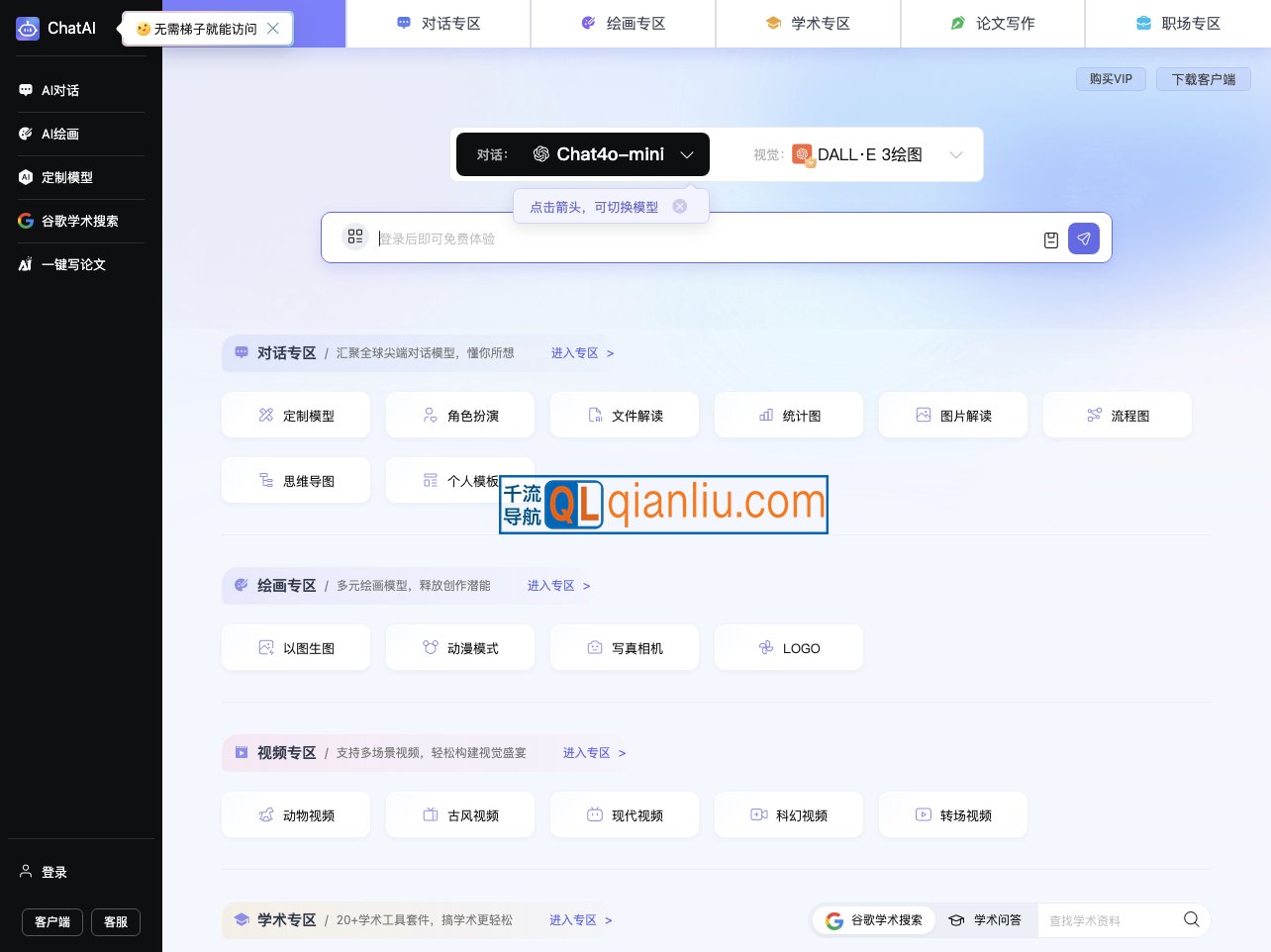The image size is (1271, 952).
Task: Close the 无需梯子就能访问 notice
Action: tap(273, 29)
